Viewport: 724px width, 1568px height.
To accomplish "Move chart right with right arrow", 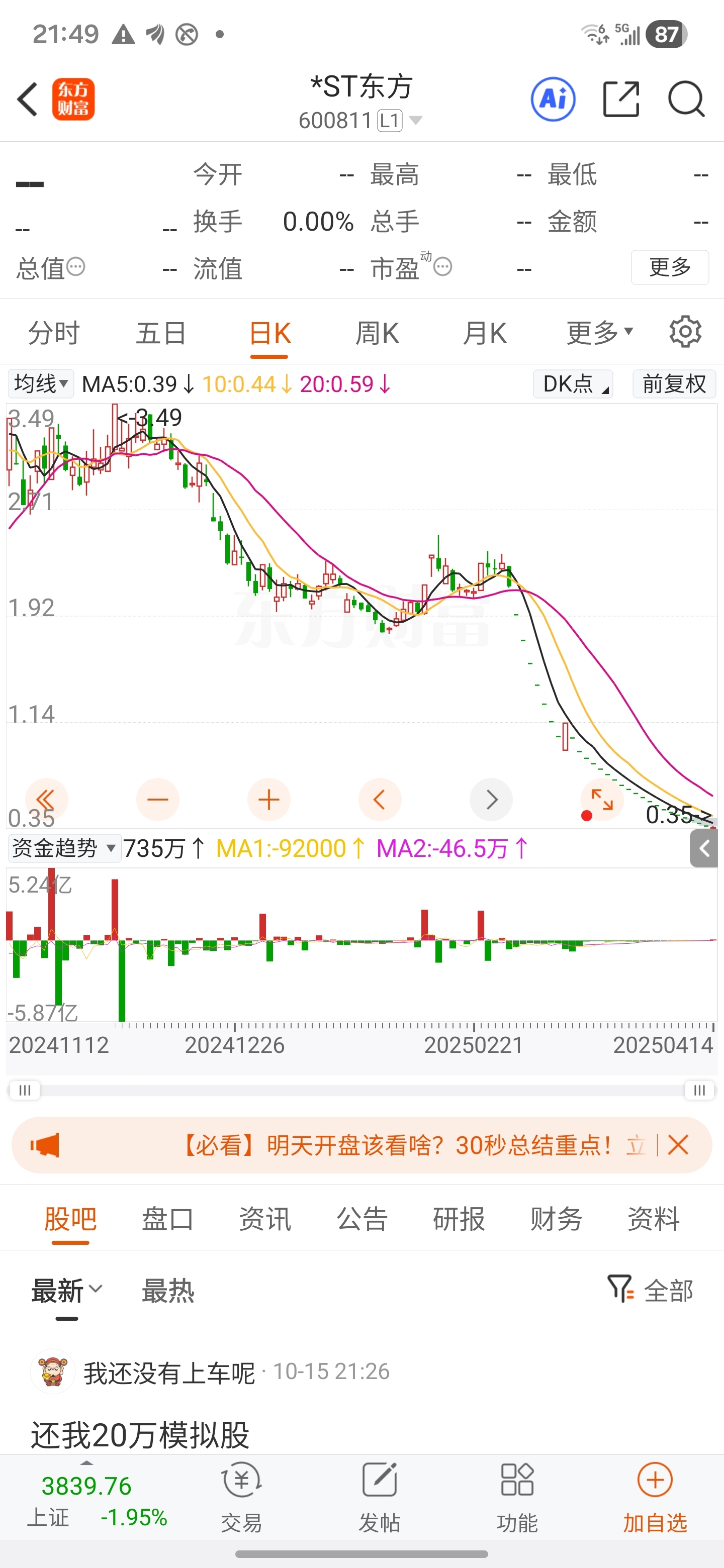I will (x=491, y=799).
